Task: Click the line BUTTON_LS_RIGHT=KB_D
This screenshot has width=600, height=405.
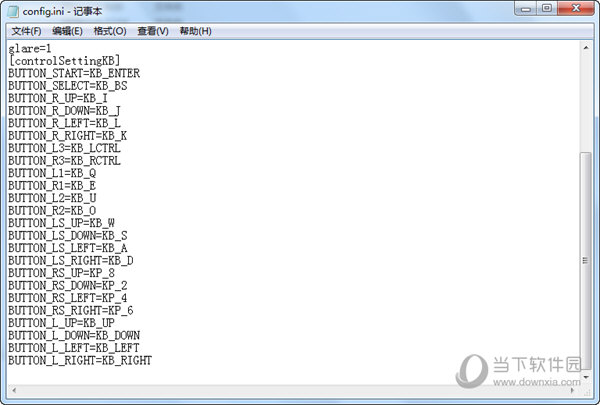Action: pyautogui.click(x=71, y=261)
